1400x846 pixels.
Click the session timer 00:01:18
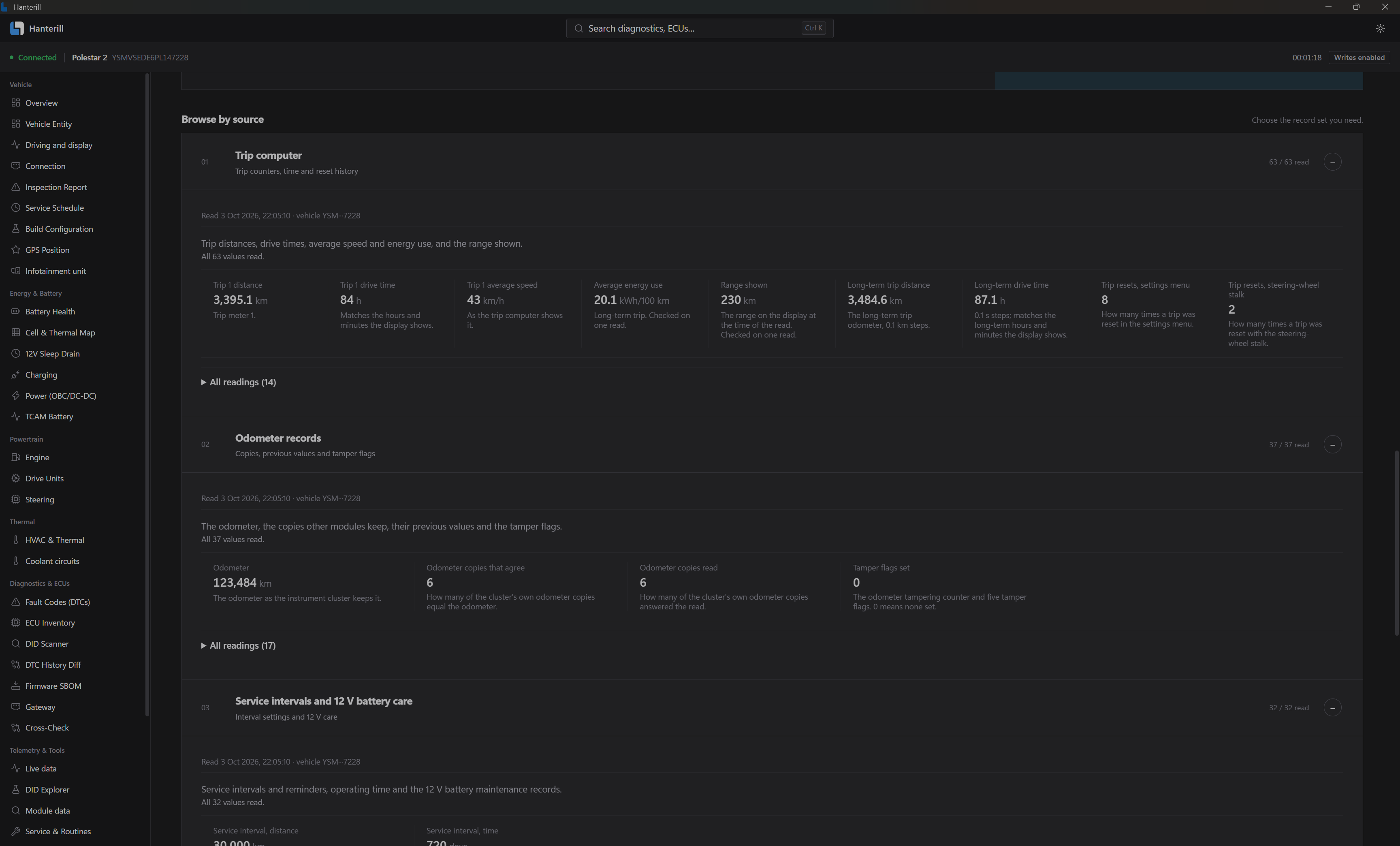[x=1307, y=58]
